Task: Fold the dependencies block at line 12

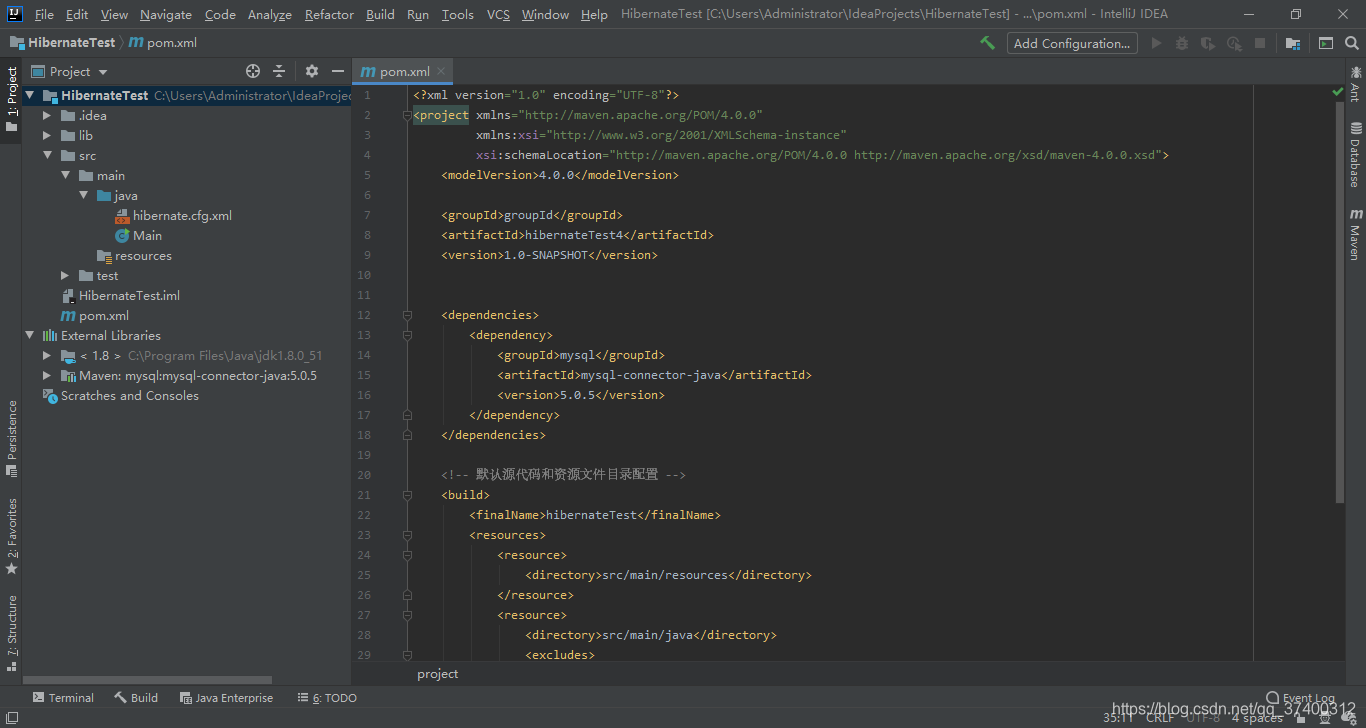Action: (x=407, y=315)
